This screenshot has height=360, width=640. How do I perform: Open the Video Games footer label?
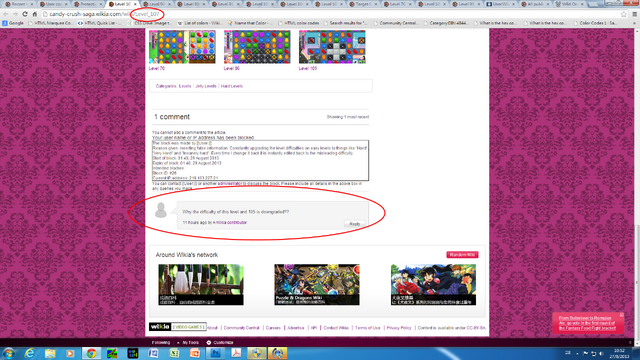[188, 327]
